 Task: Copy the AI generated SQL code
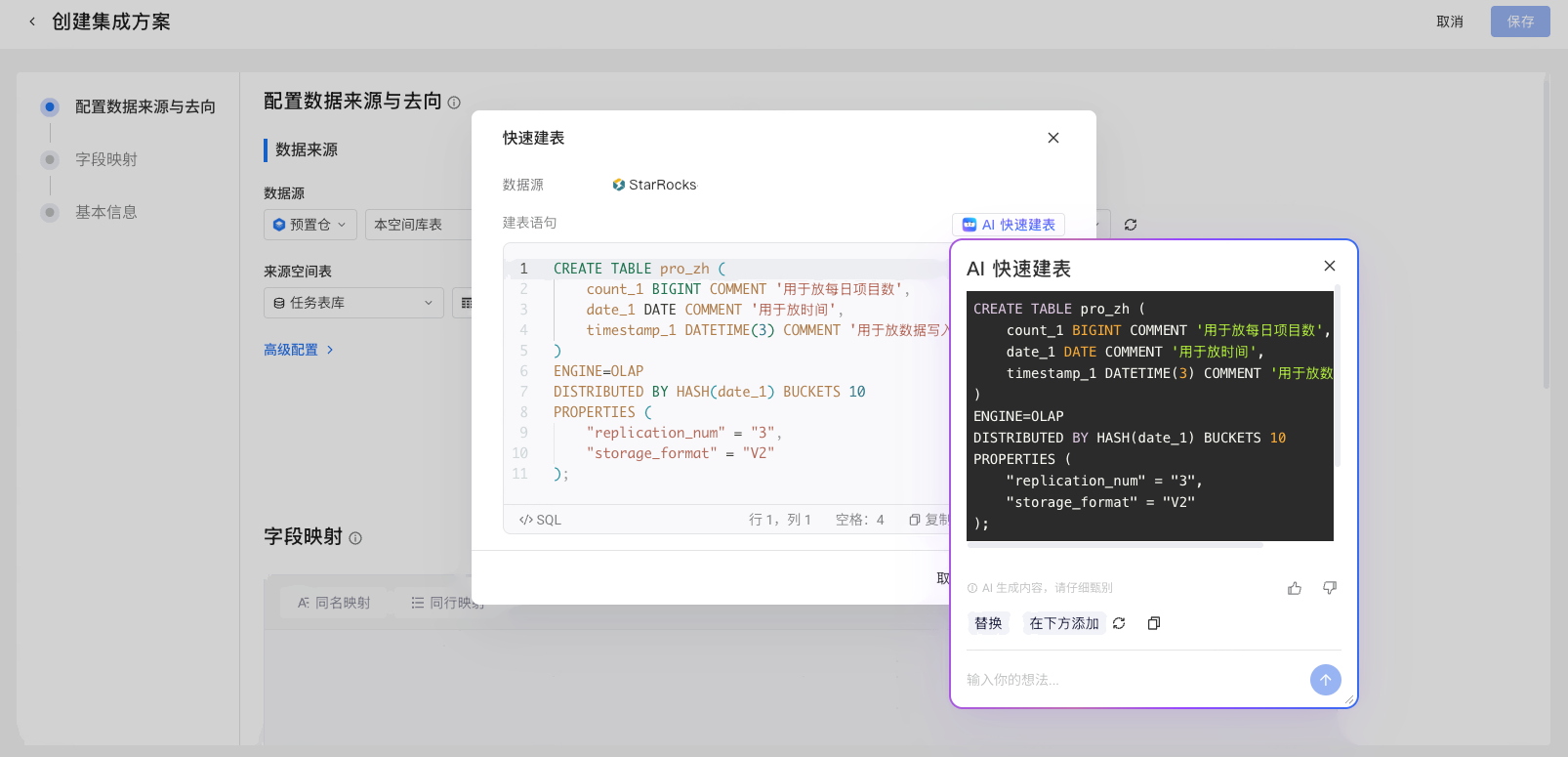pos(1154,623)
